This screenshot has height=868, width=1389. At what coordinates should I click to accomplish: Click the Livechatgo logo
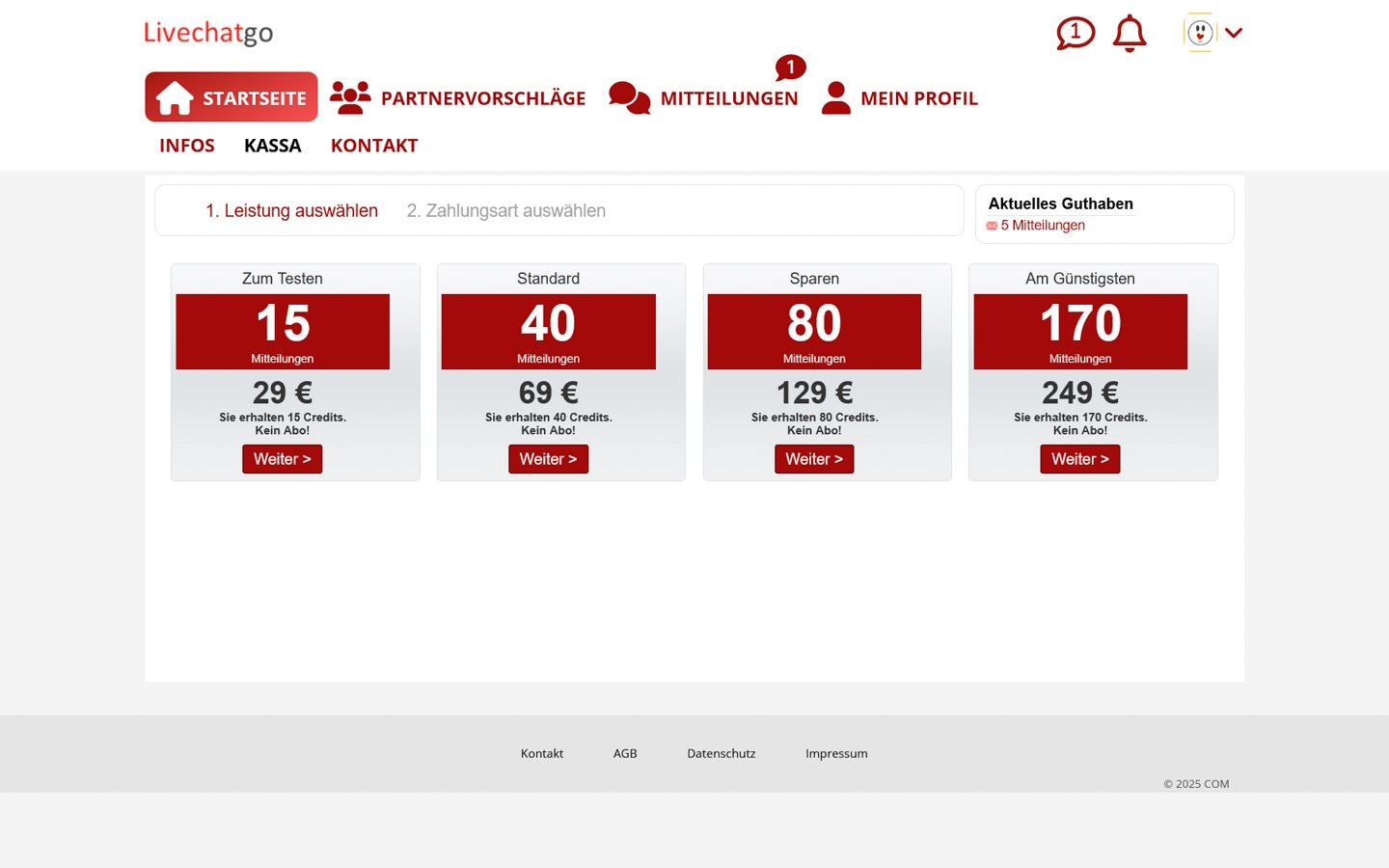pyautogui.click(x=208, y=33)
